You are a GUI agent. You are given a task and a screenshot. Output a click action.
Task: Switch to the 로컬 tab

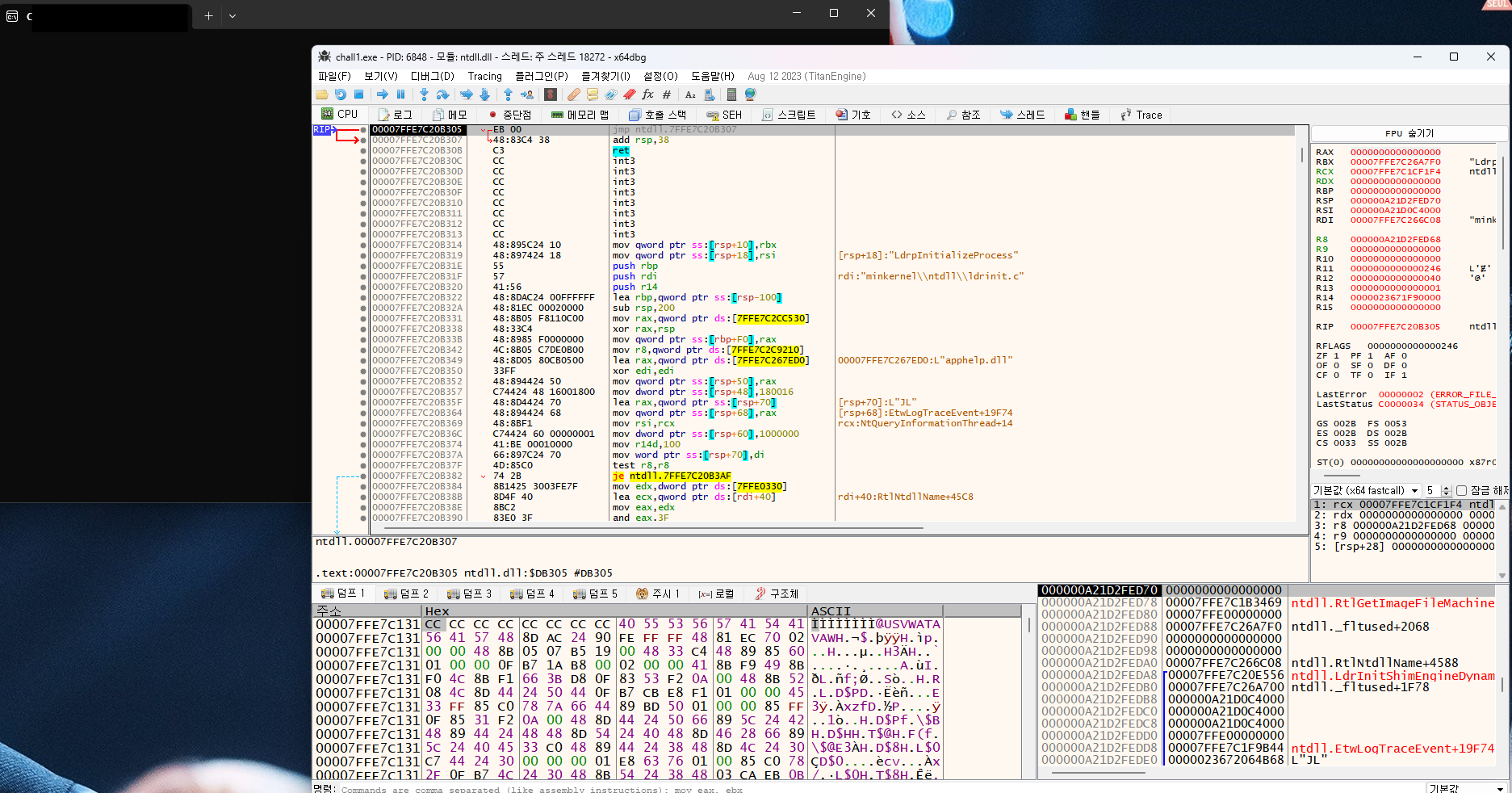click(x=716, y=594)
